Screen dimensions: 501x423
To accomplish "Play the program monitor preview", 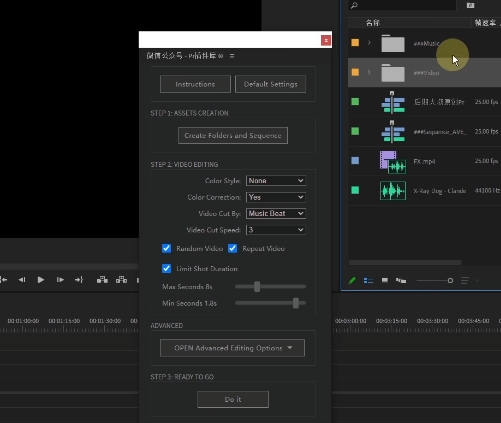I will pos(41,280).
